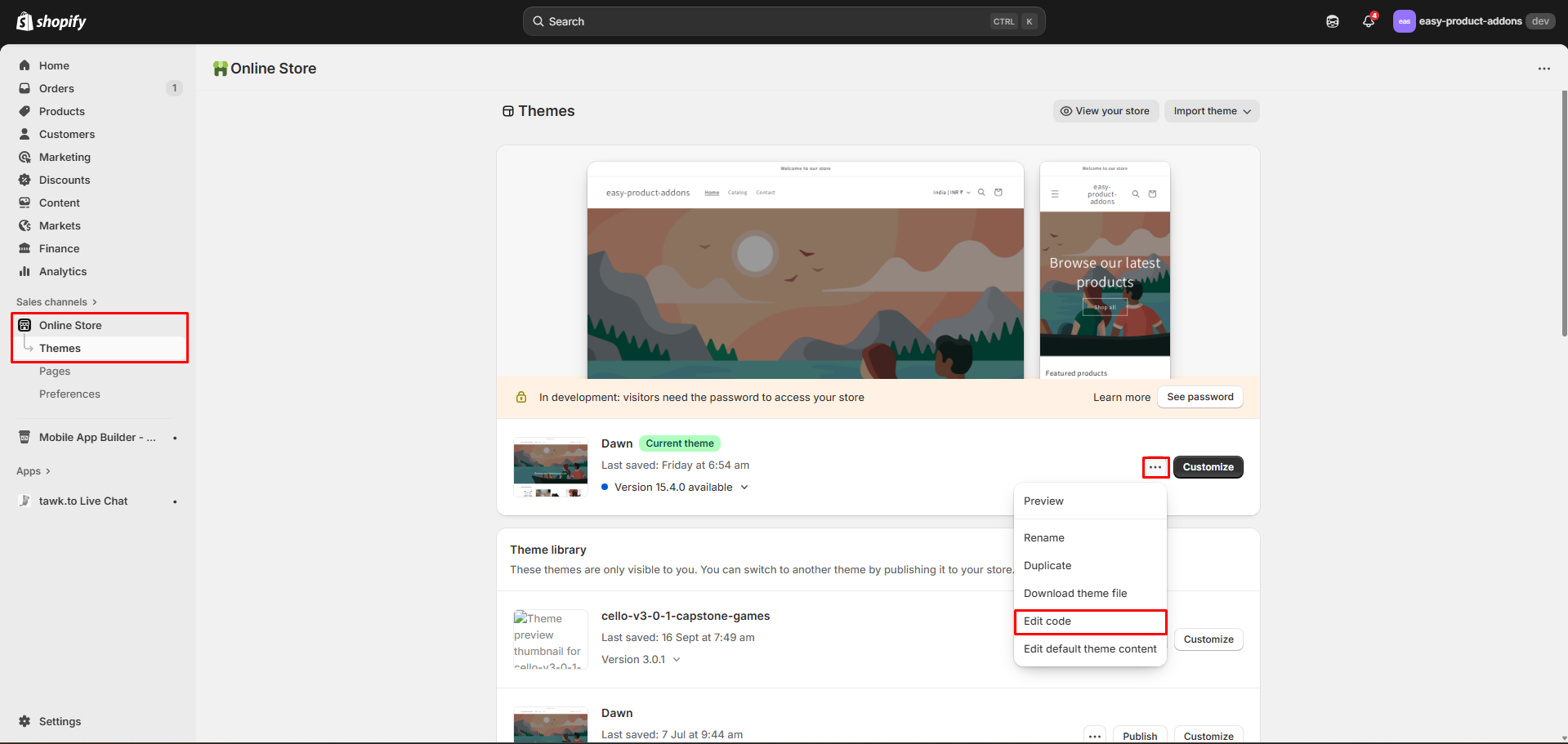This screenshot has height=744, width=1568.
Task: Click the three-dot menu for the Dawn current theme
Action: click(1155, 467)
